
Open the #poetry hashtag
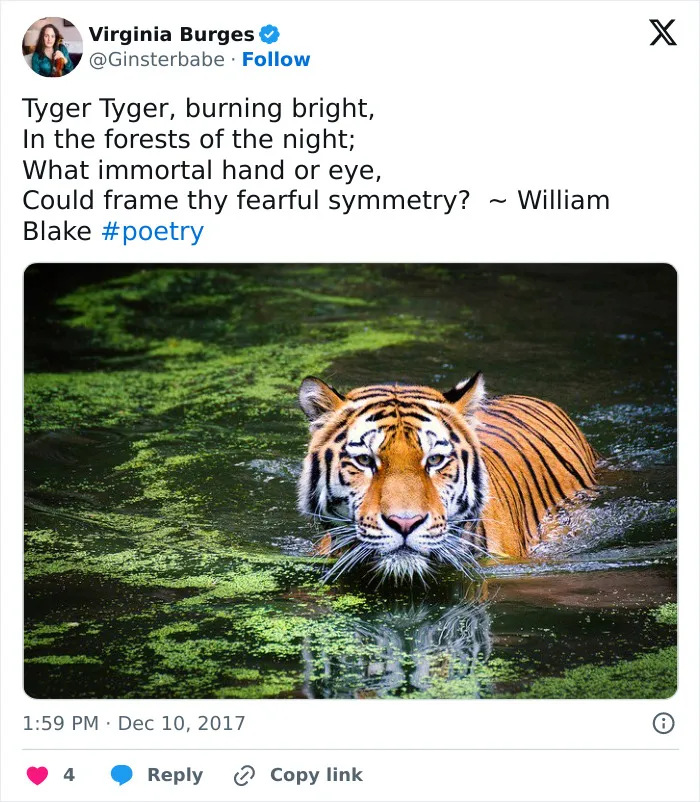click(152, 232)
